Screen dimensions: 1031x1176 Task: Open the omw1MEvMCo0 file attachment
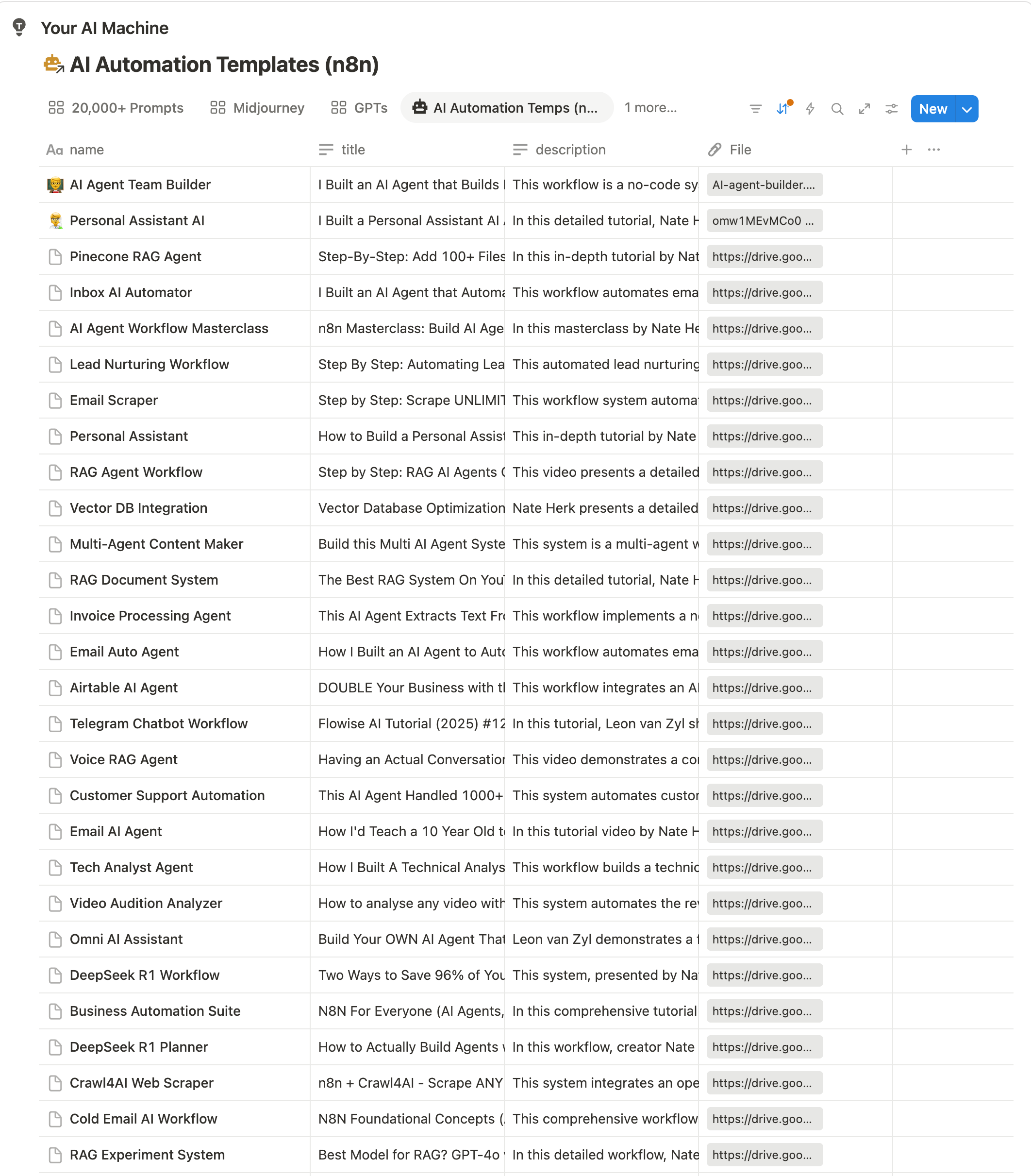click(764, 220)
